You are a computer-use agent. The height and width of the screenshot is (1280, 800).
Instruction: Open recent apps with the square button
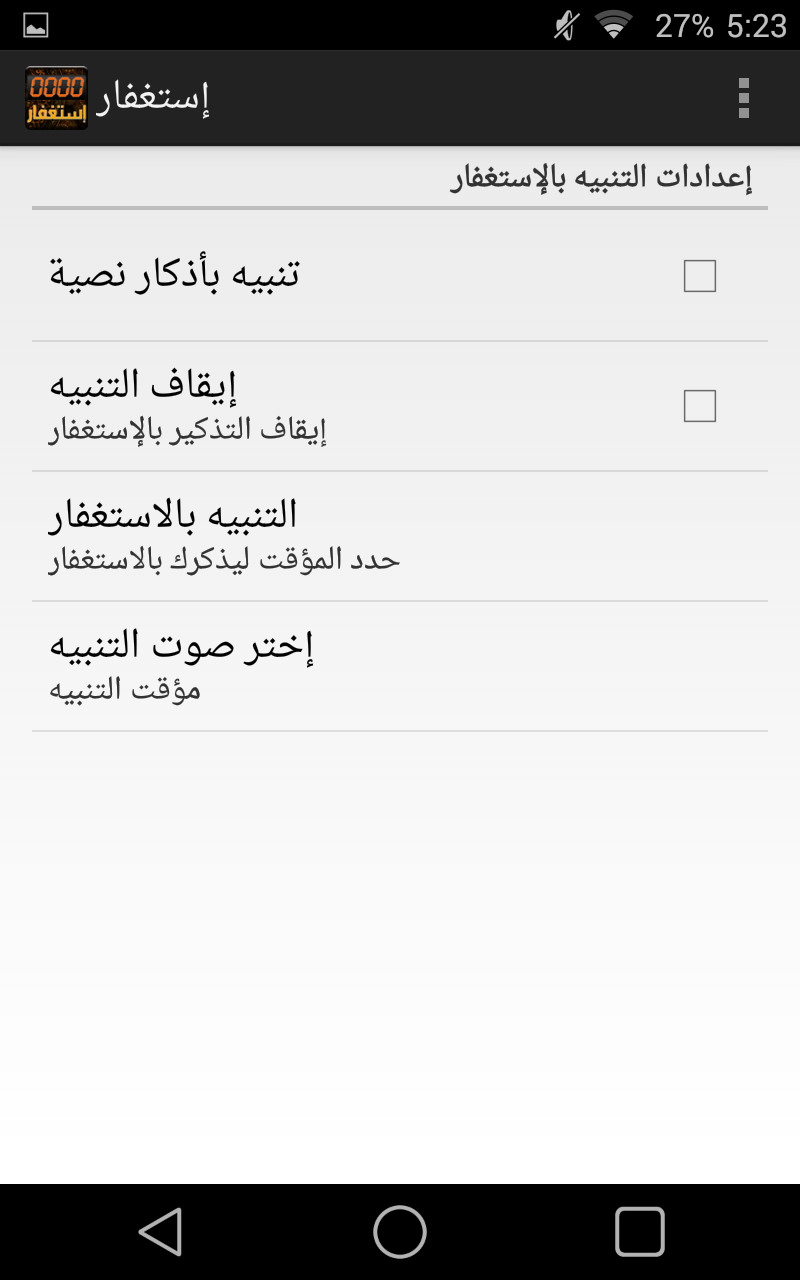(x=639, y=1231)
